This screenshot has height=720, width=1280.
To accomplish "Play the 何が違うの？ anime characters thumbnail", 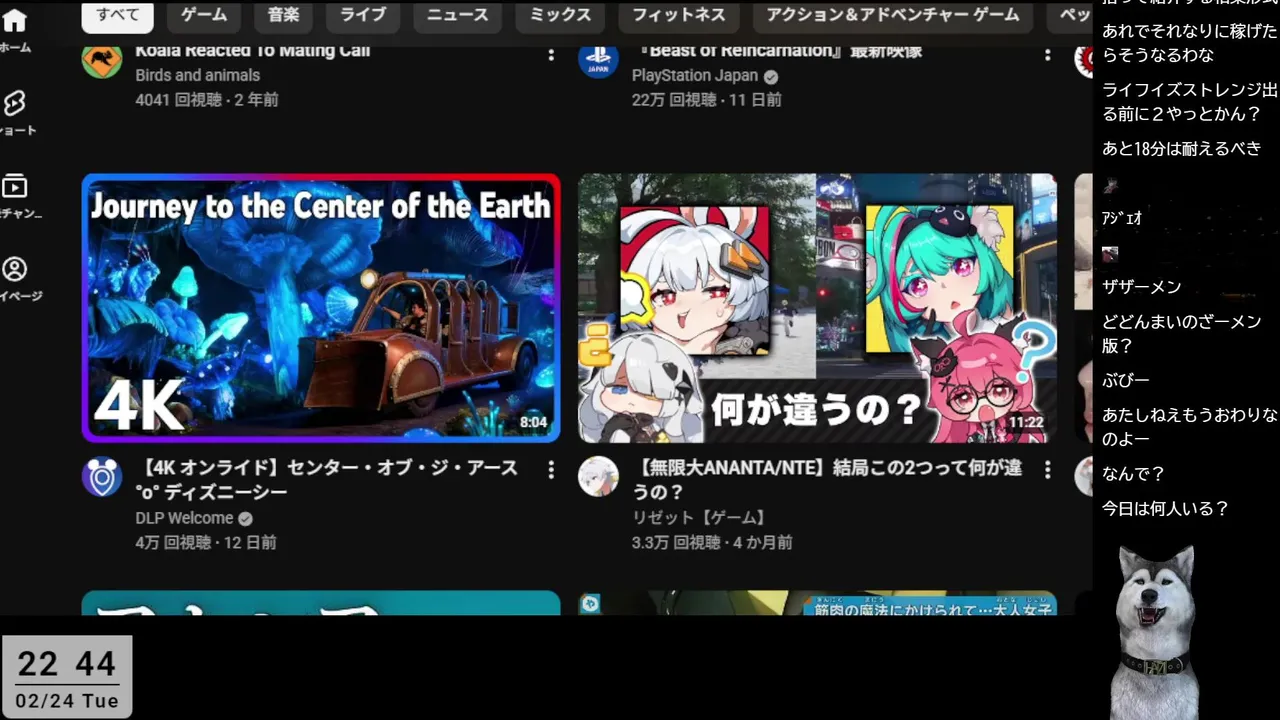I will 817,308.
